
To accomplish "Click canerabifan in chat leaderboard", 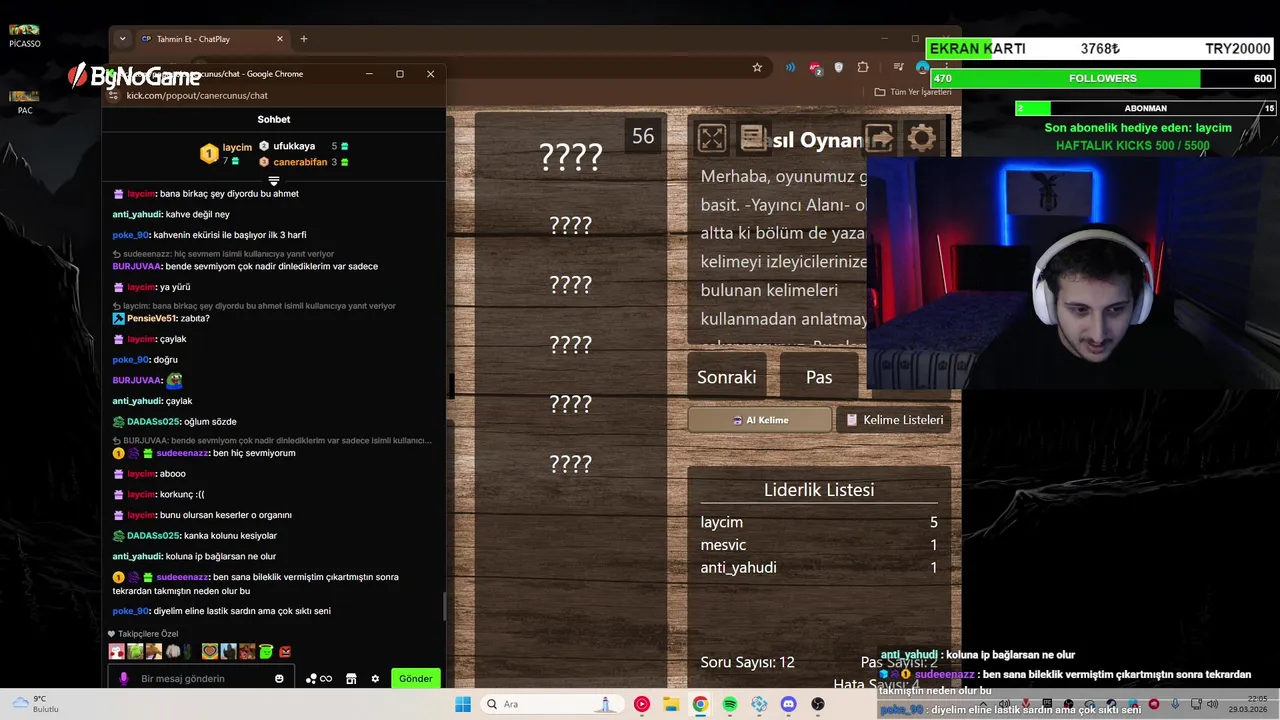I will [x=300, y=162].
